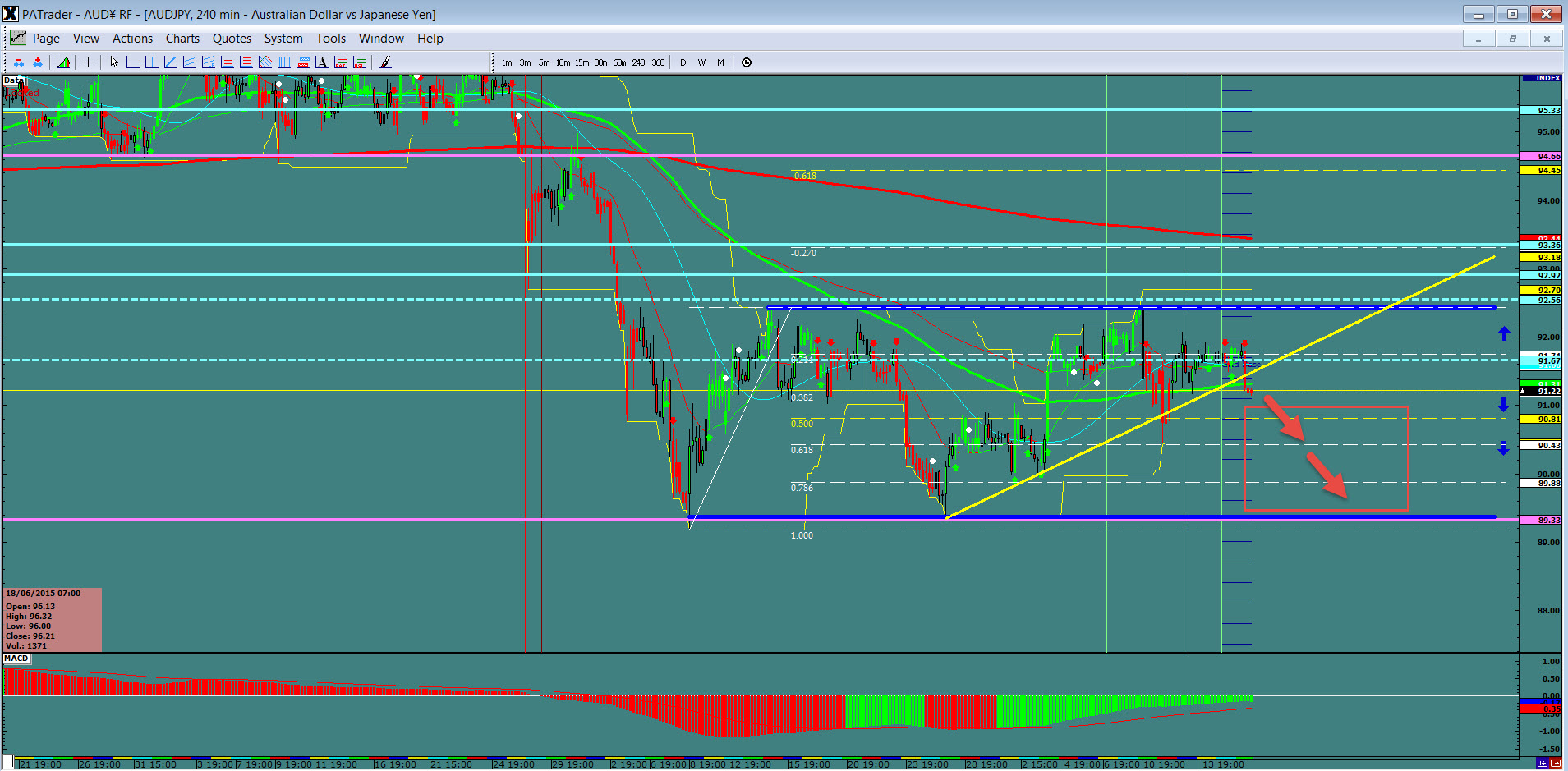Switch to the 3m timeframe

(x=525, y=62)
